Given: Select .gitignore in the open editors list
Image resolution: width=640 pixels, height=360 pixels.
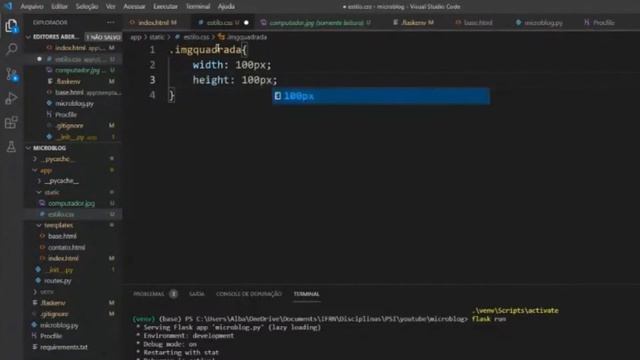Looking at the screenshot, I should click(69, 126).
